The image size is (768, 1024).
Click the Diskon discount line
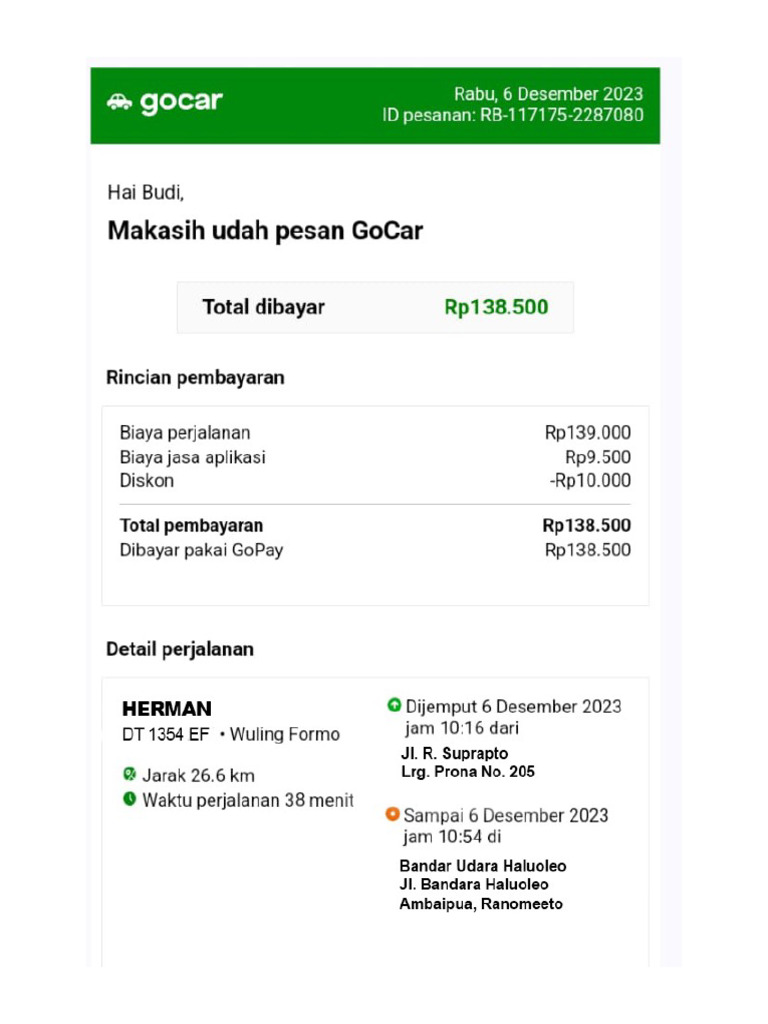point(375,481)
